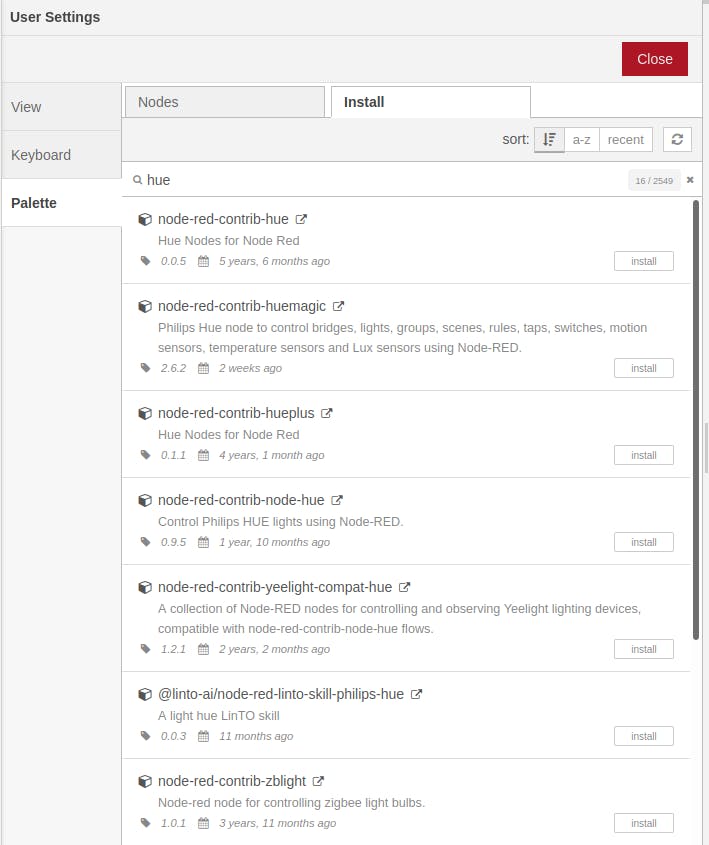This screenshot has height=845, width=709.
Task: Clear the hue search with the x icon
Action: [690, 180]
